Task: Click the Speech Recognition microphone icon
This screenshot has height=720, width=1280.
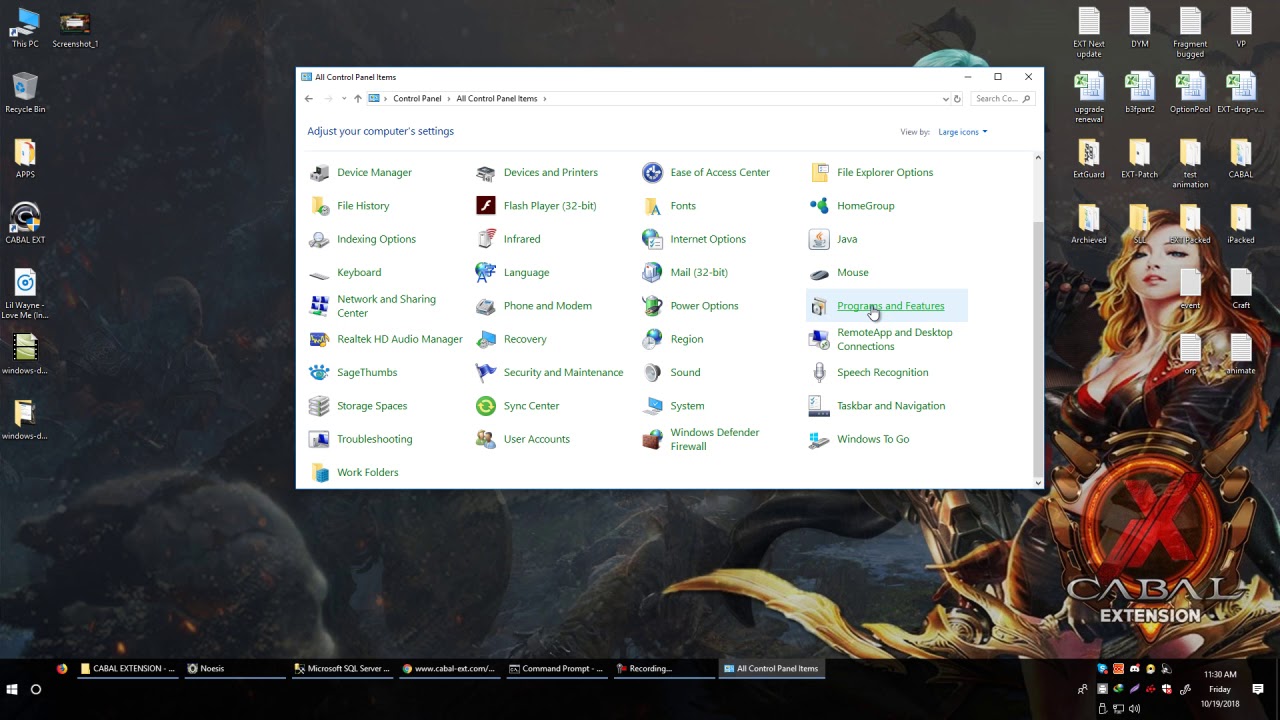Action: pyautogui.click(x=819, y=373)
